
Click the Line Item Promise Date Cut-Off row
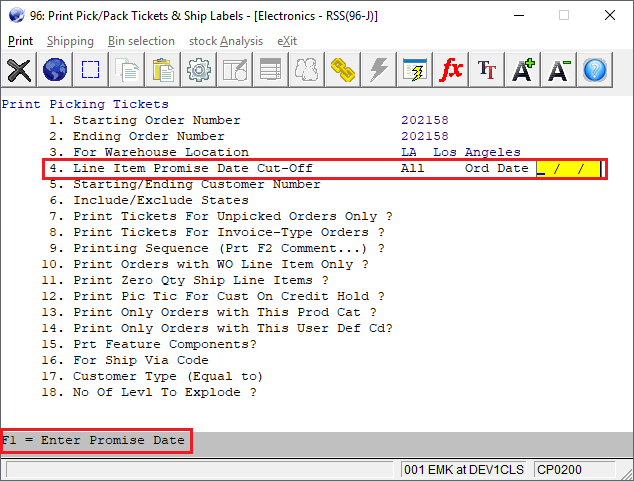click(192, 169)
